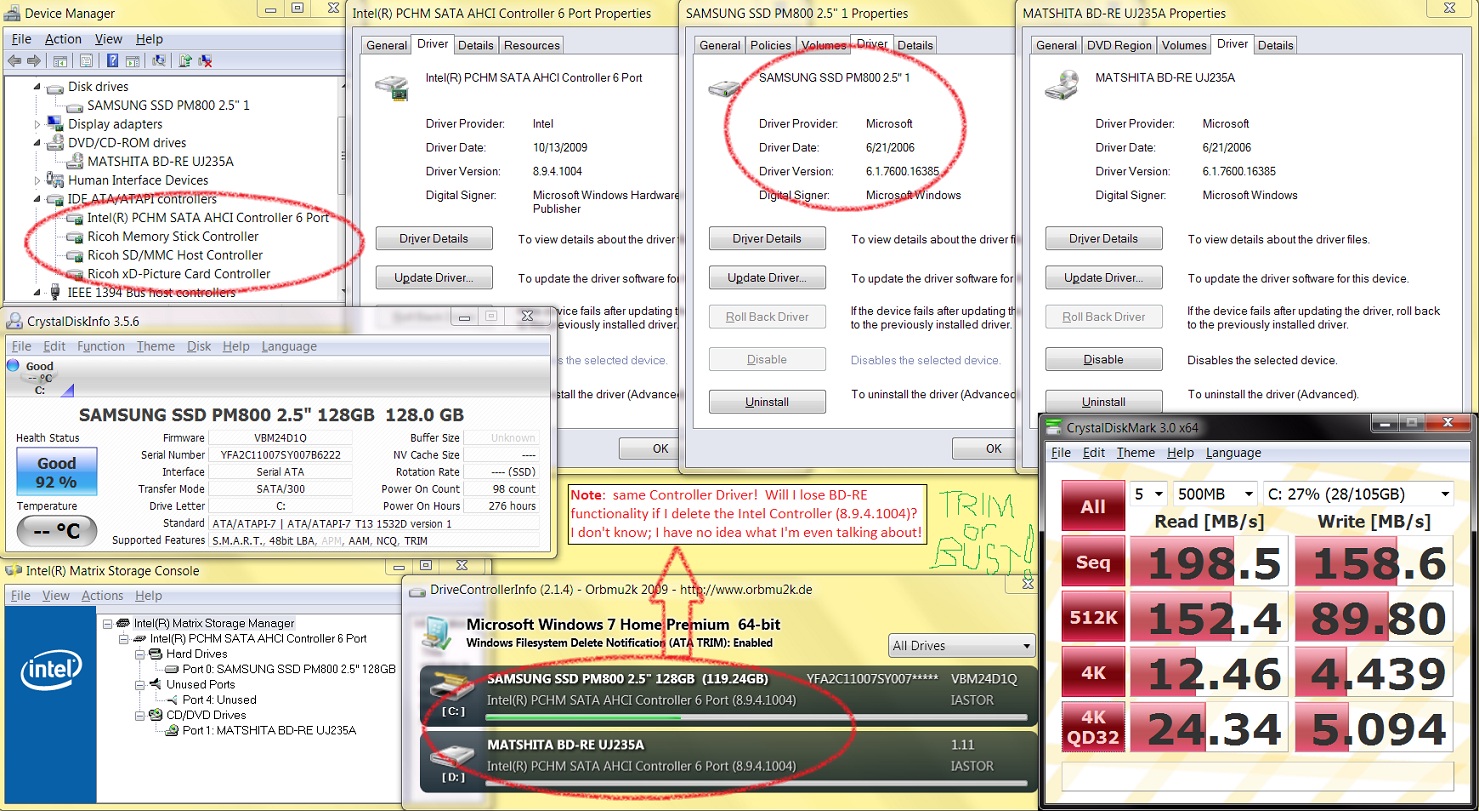The width and height of the screenshot is (1479, 811).
Task: Click Scan for hardware changes toolbar icon
Action: coord(158,61)
